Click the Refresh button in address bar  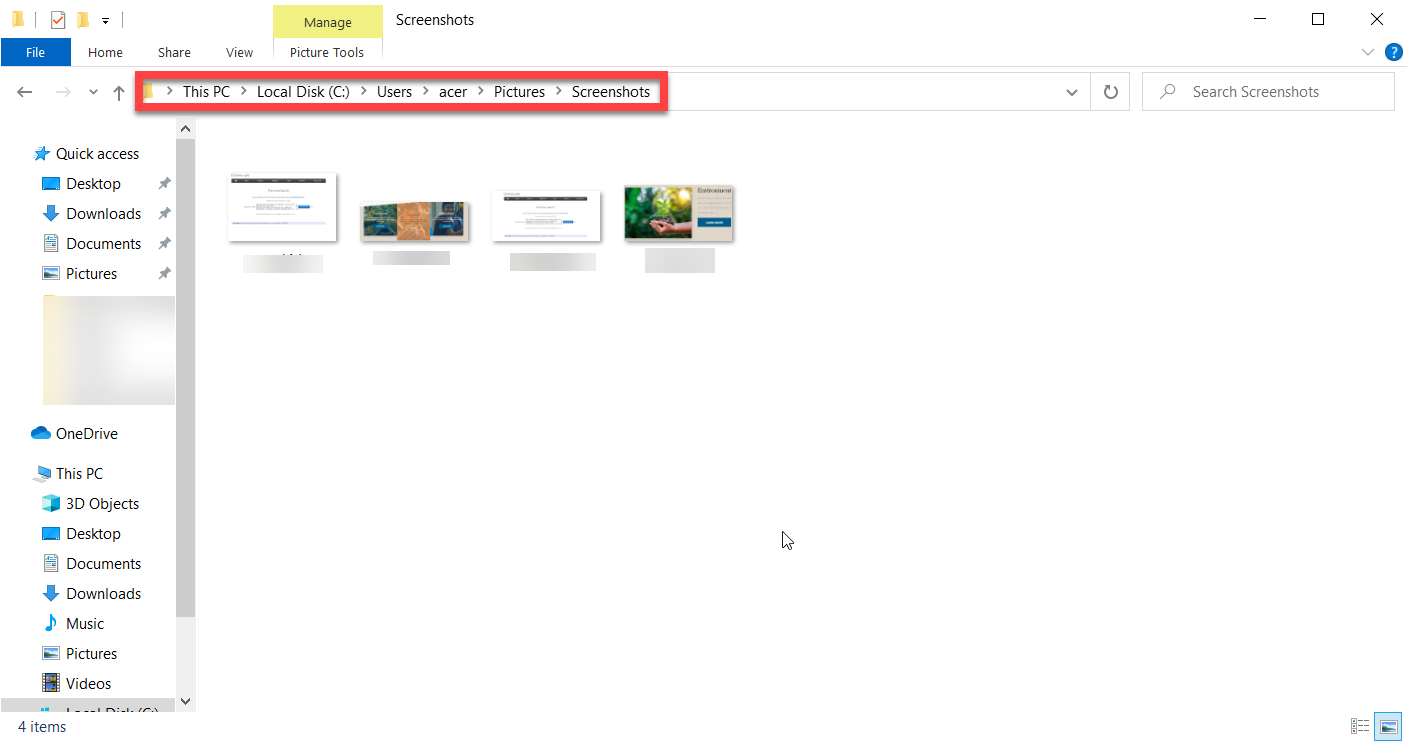click(x=1110, y=91)
